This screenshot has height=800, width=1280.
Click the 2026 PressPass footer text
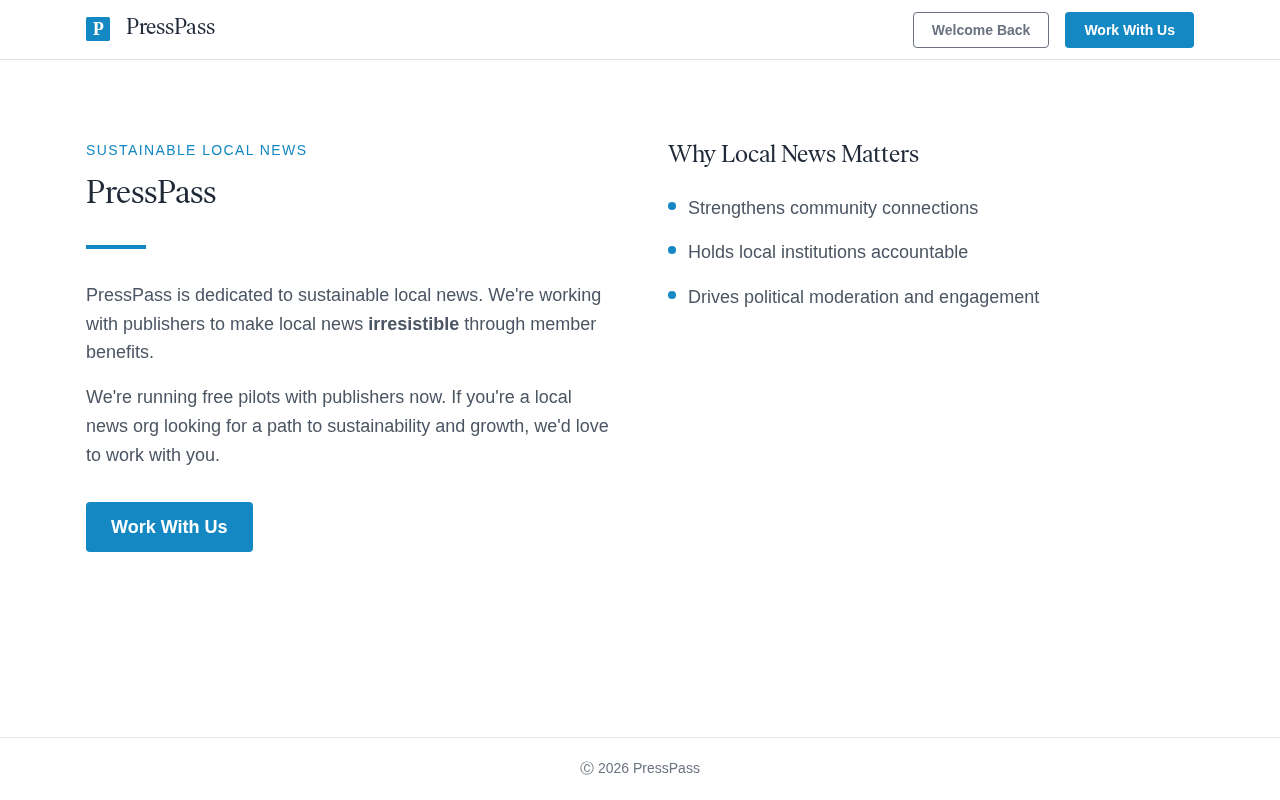pos(649,768)
